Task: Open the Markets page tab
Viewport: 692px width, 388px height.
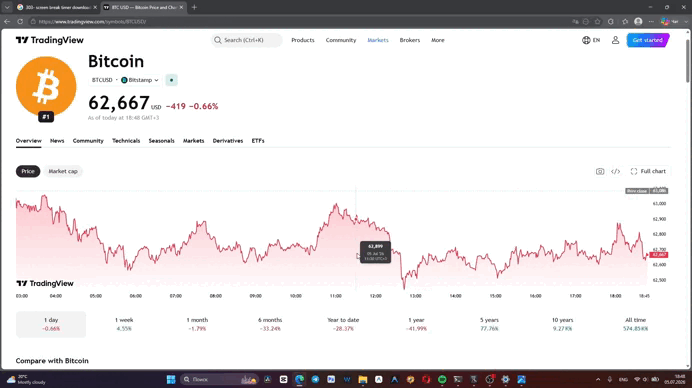Action: pyautogui.click(x=193, y=141)
